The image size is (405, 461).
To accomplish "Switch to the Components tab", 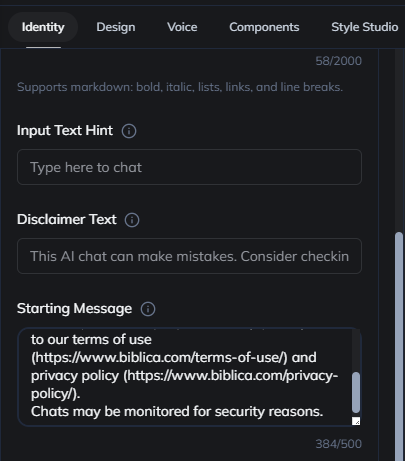I will (264, 27).
